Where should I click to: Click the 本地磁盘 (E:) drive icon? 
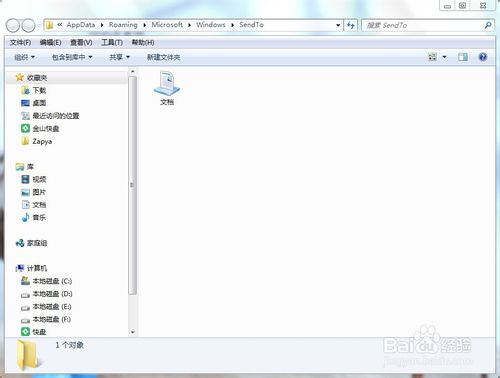25,307
